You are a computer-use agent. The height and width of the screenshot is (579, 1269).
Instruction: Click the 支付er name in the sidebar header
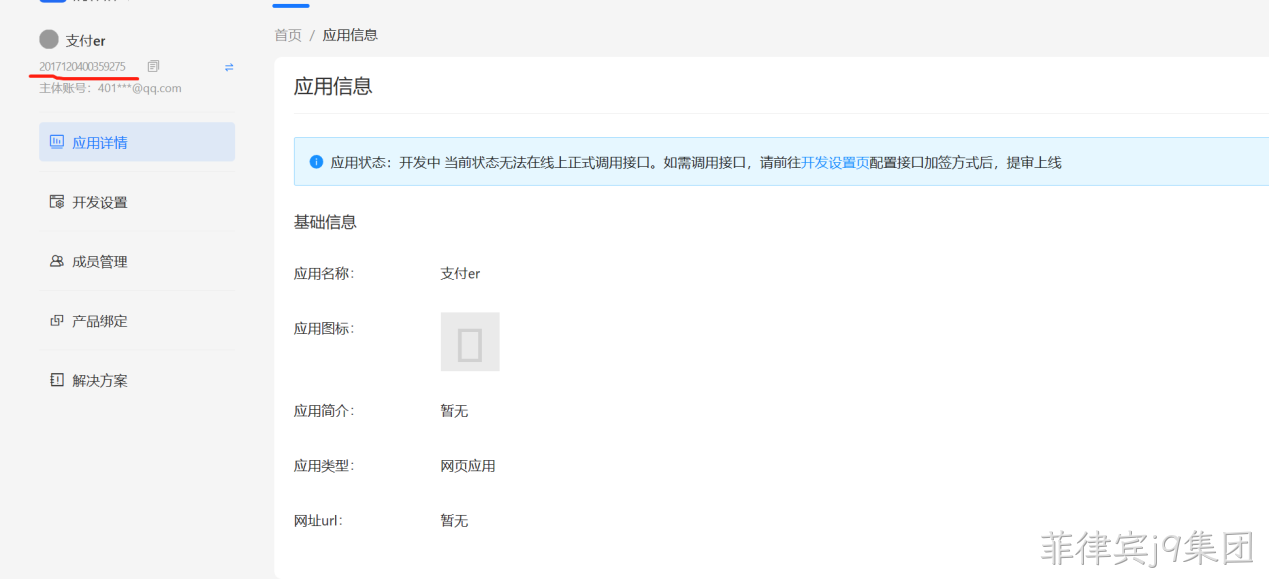86,41
